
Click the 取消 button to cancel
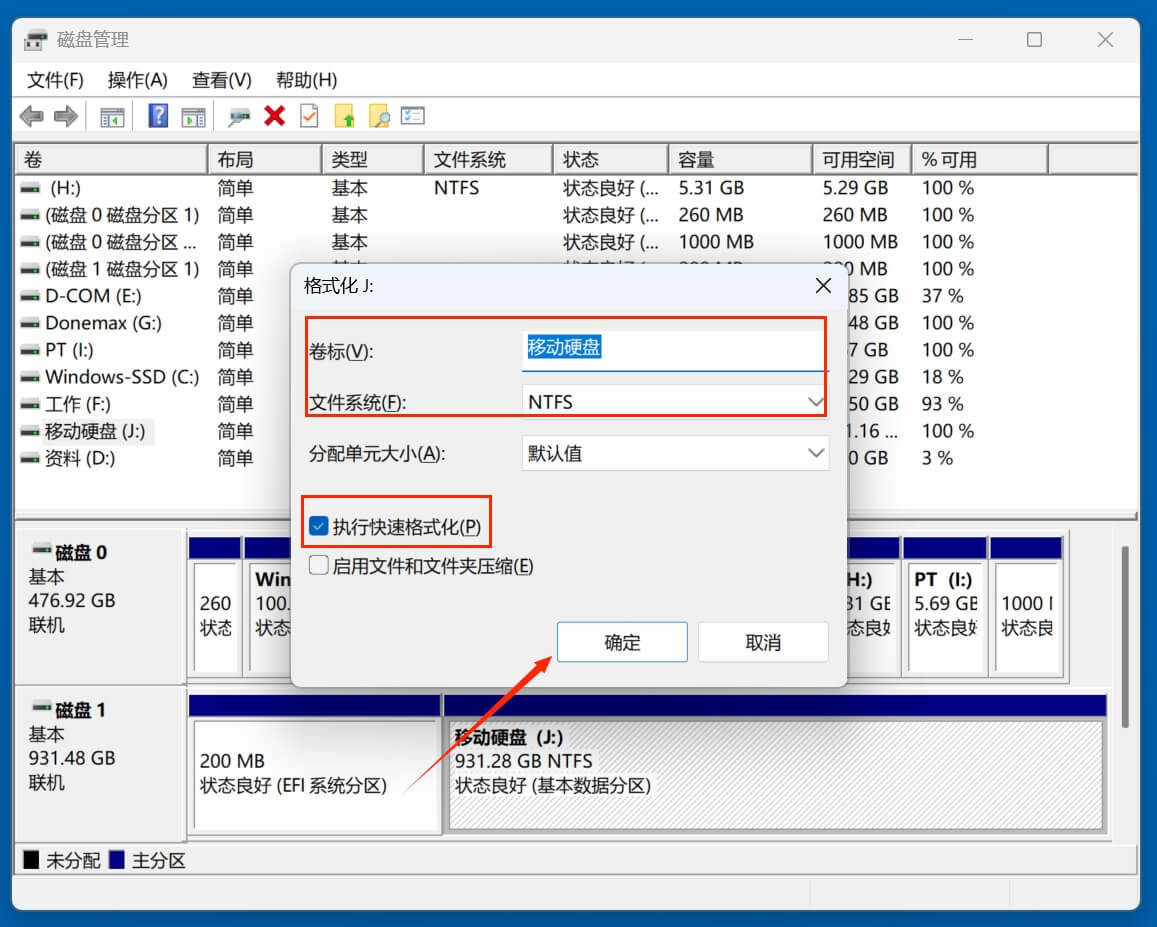pos(763,641)
